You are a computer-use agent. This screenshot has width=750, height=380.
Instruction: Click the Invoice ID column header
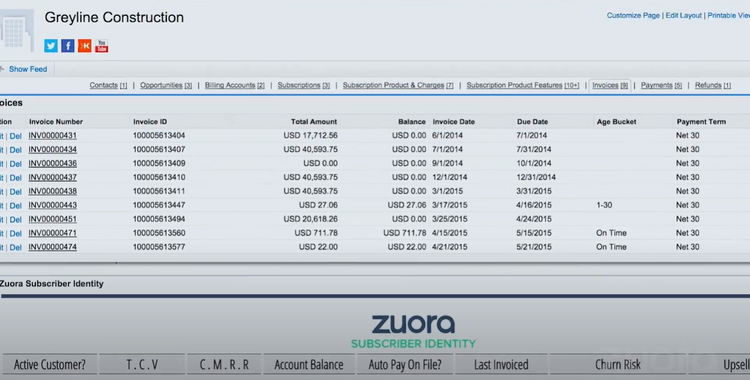[x=150, y=122]
